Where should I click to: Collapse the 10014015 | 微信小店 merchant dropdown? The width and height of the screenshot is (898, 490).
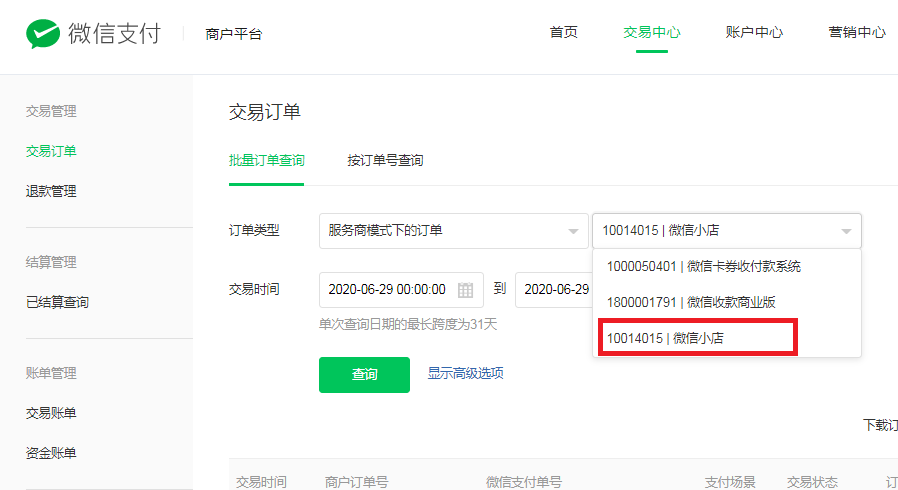(727, 231)
